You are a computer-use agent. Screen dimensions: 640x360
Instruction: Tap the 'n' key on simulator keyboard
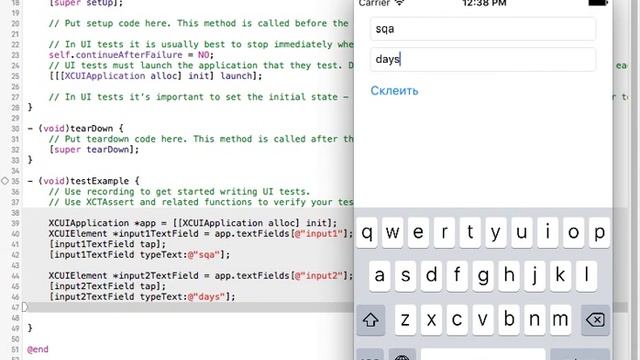535,320
